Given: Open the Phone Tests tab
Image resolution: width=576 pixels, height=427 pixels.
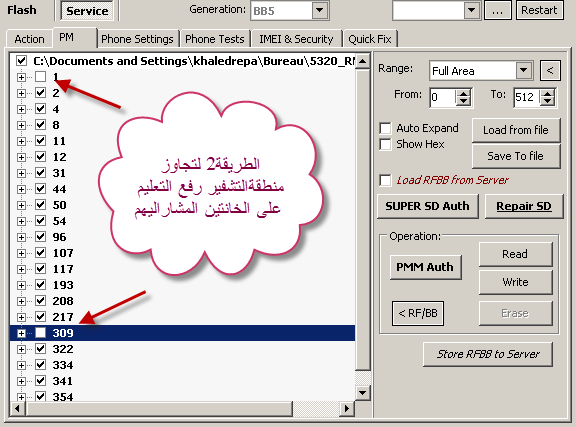Looking at the screenshot, I should [215, 39].
